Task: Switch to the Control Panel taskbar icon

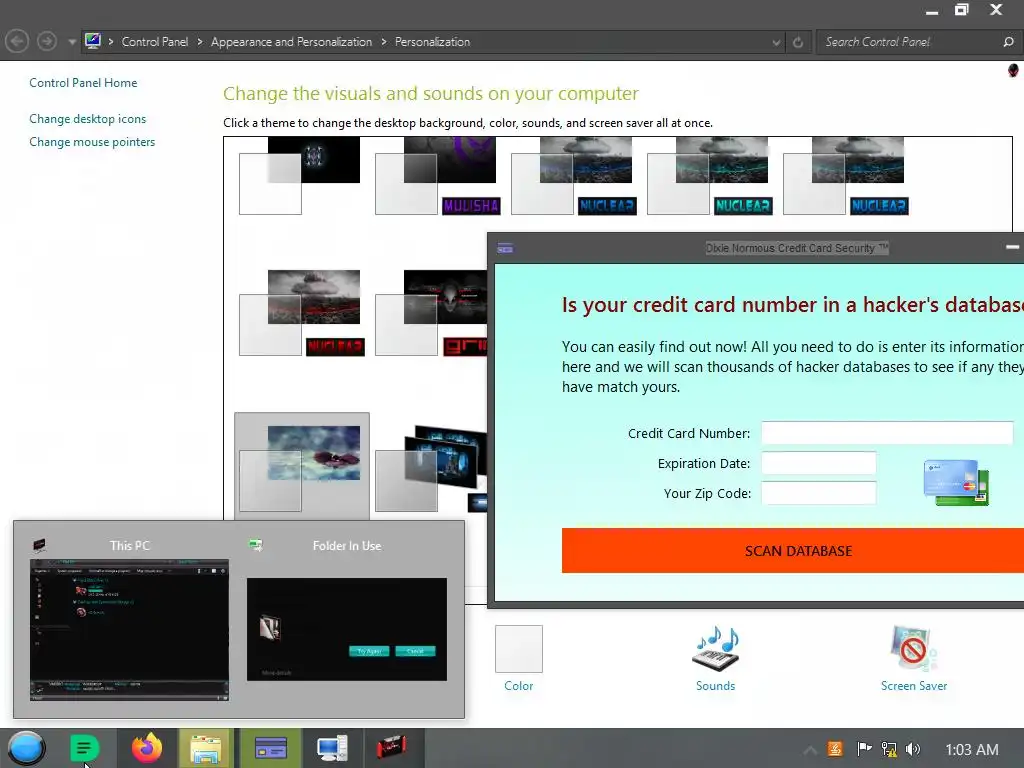Action: 332,748
